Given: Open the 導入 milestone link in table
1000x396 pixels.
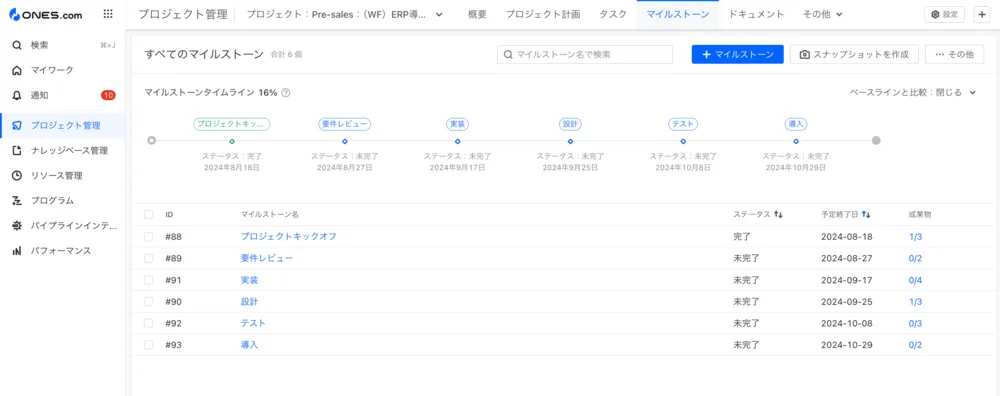Looking at the screenshot, I should (249, 345).
